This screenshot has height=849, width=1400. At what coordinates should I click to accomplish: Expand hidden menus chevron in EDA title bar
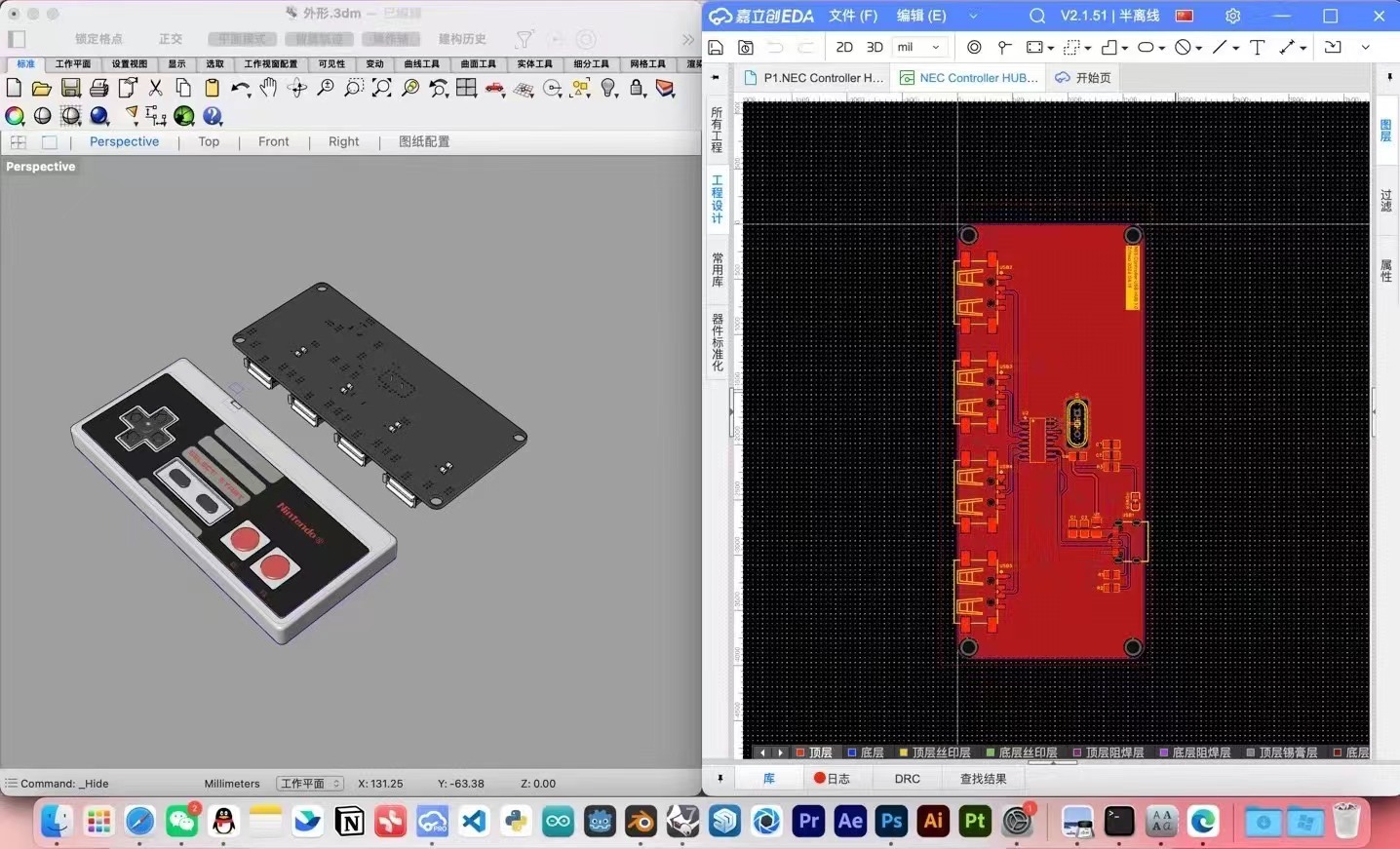tap(973, 16)
